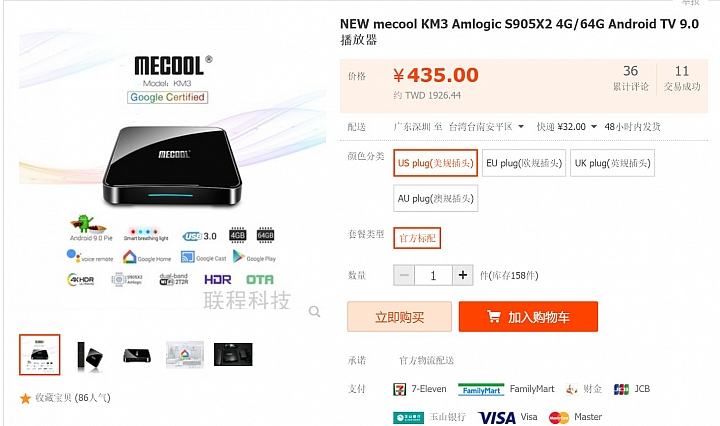Open the delivery destination dropdown
Image resolution: width=720 pixels, height=426 pixels.
[521, 127]
